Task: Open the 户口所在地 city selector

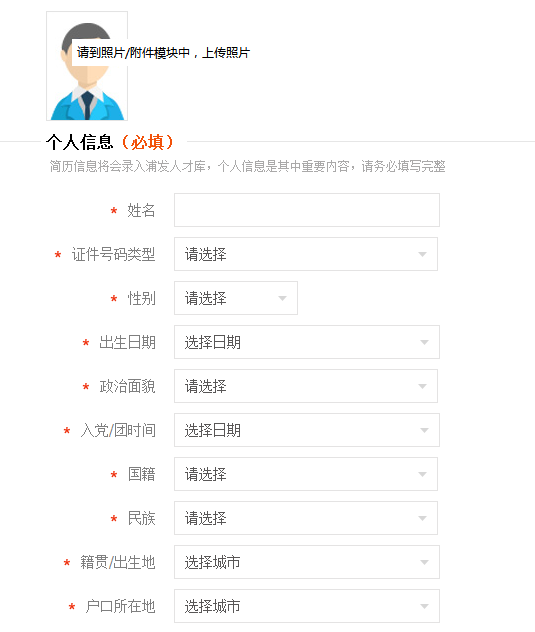Action: (x=307, y=605)
